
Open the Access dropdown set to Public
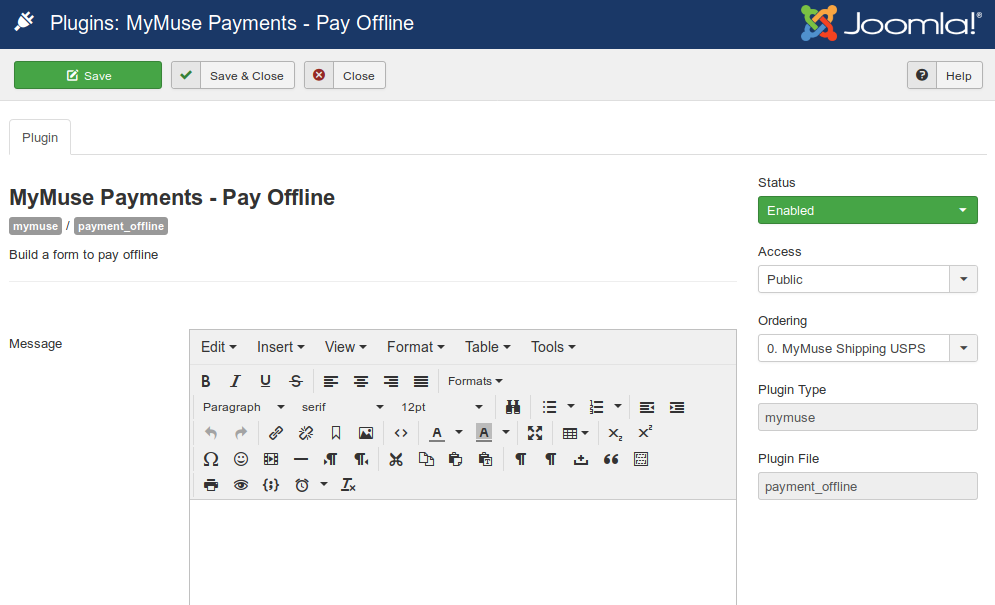pos(867,279)
